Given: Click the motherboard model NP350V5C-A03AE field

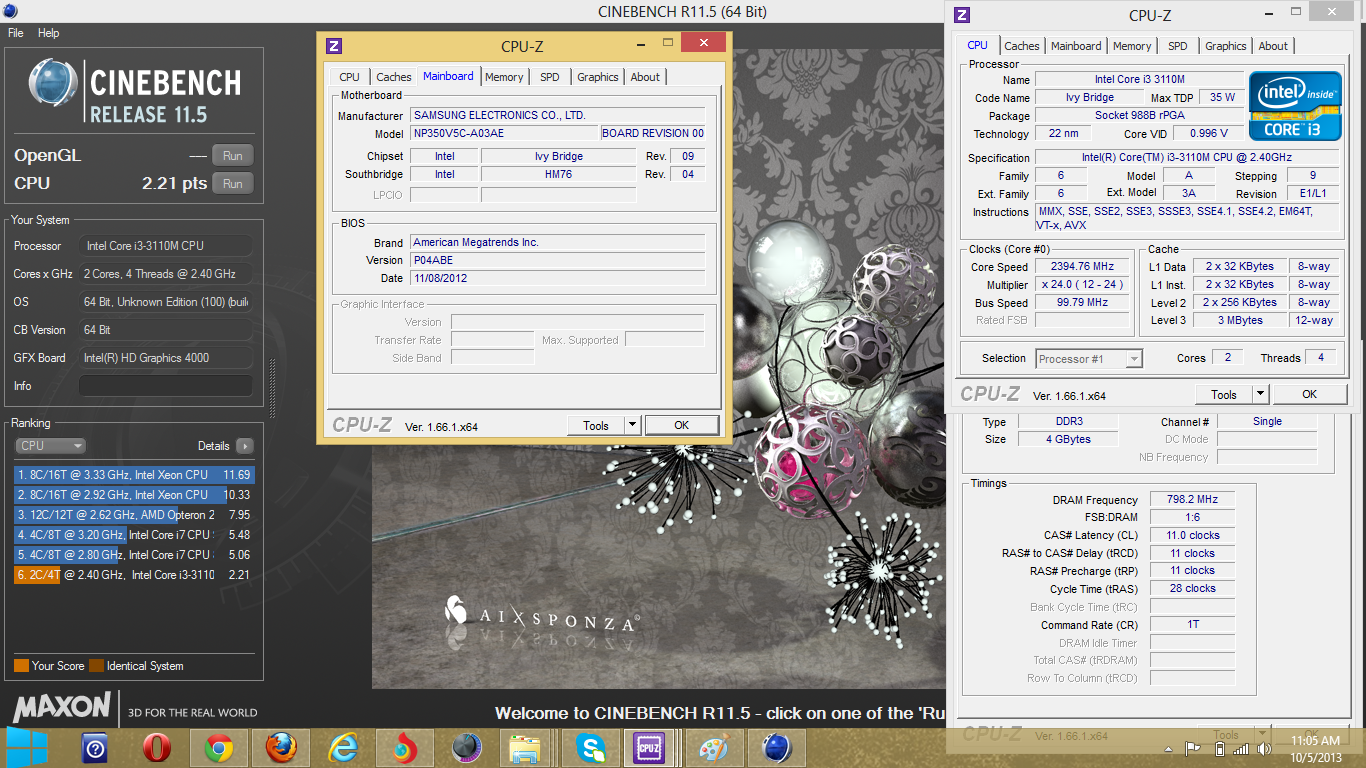Looking at the screenshot, I should click(504, 133).
